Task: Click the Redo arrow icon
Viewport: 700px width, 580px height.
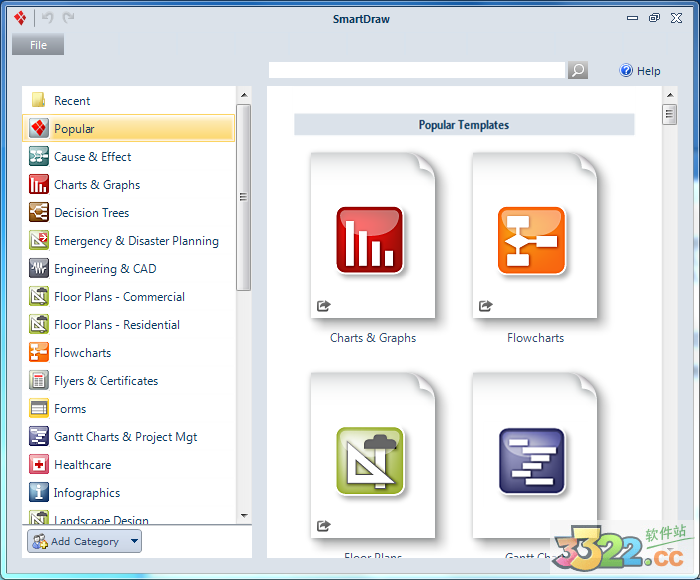Action: [68, 18]
